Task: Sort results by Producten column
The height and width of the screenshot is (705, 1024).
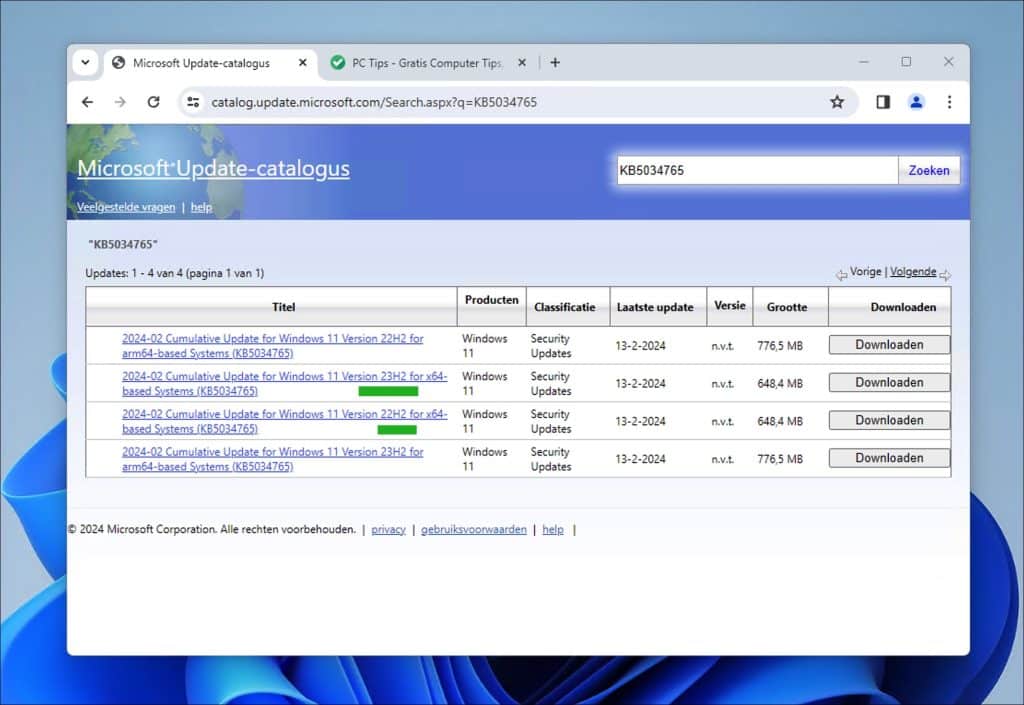Action: 492,300
